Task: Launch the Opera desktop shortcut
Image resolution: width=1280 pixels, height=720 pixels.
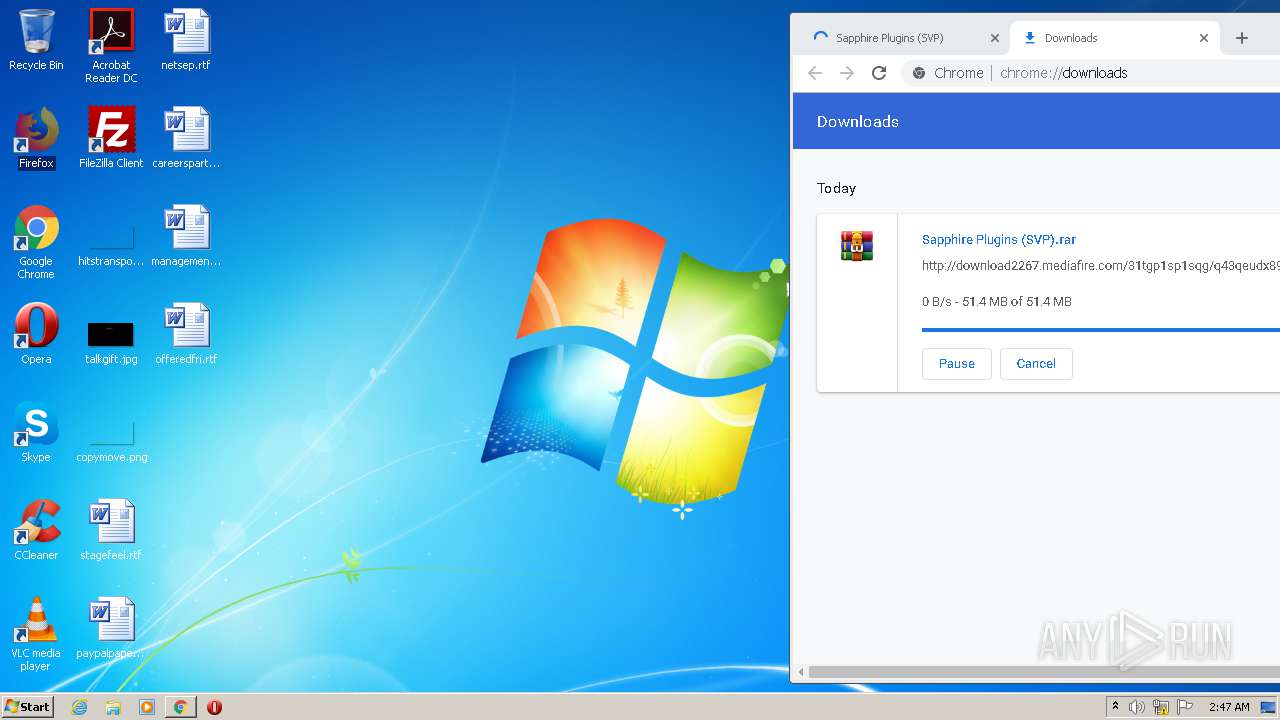Action: pos(36,335)
